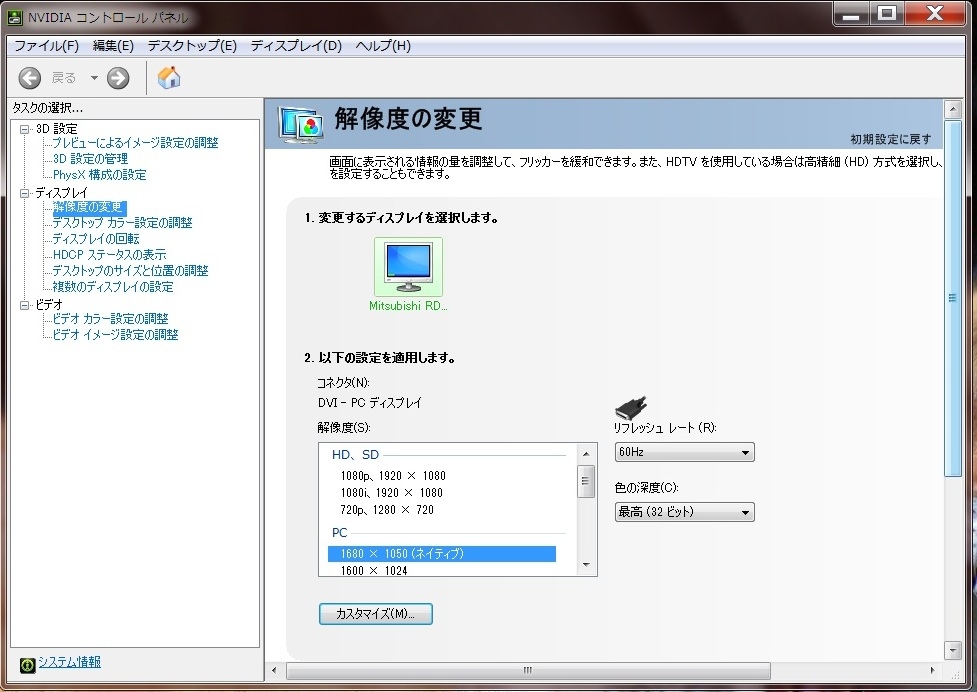Screen dimensions: 977x692
Task: Click the PC group header
Action: (340, 533)
